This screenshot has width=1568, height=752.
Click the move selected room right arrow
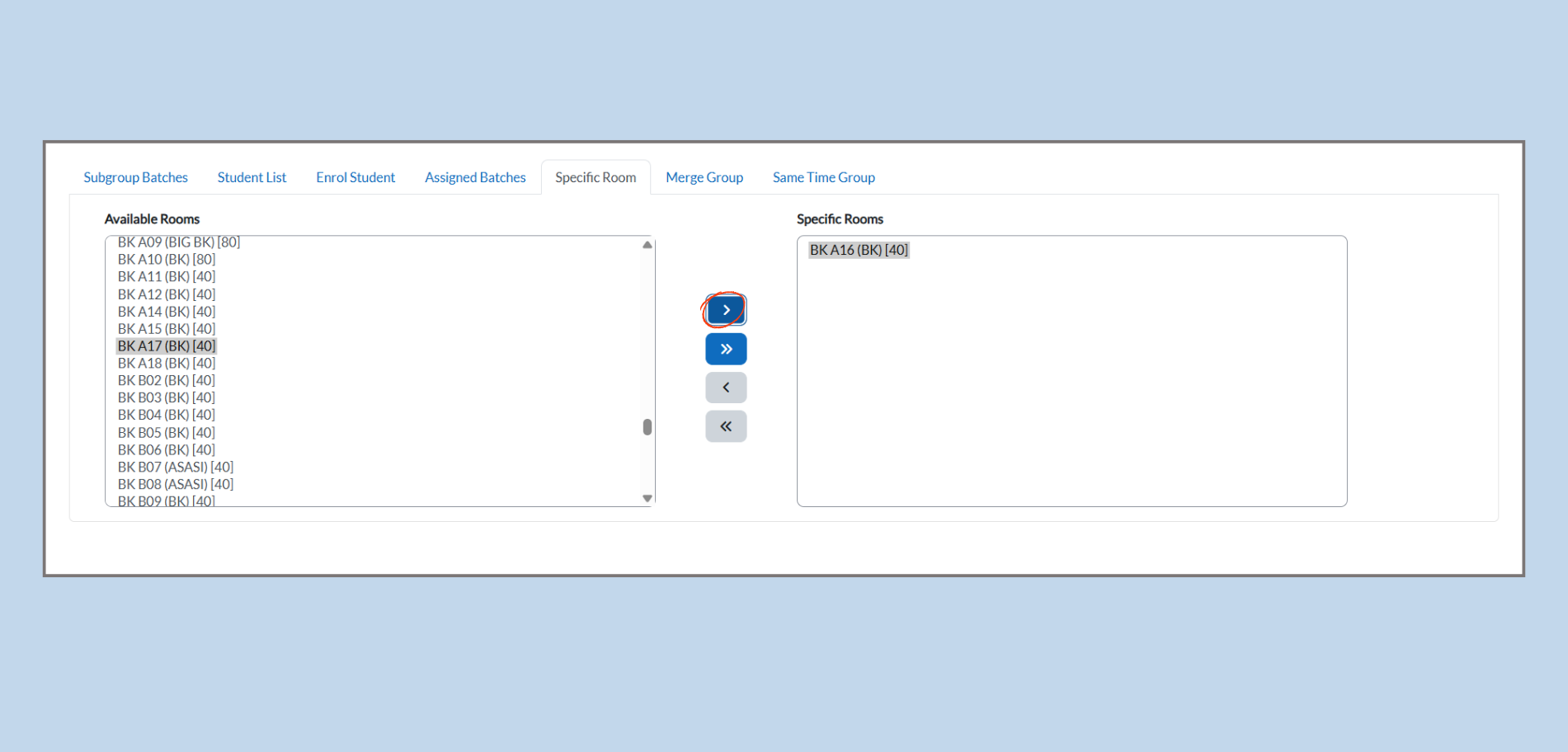click(x=726, y=310)
